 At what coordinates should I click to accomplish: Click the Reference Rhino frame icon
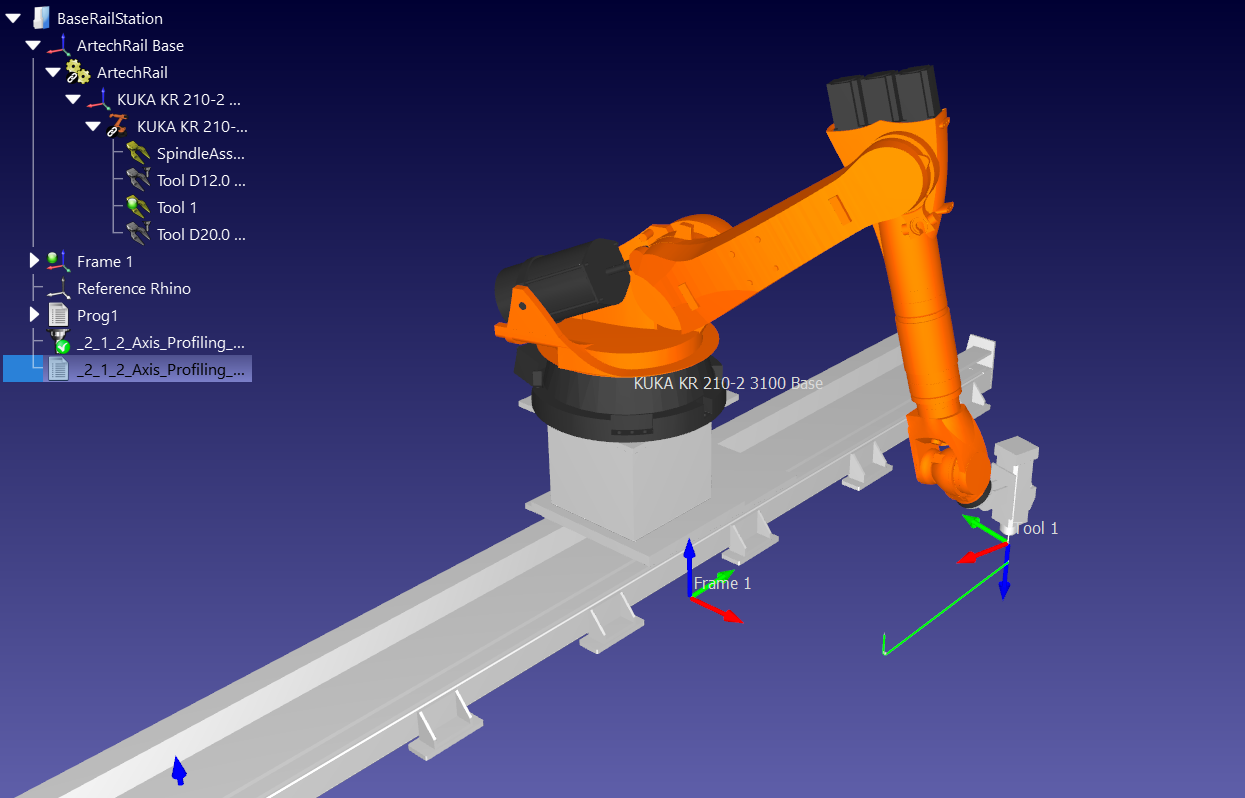[58, 288]
